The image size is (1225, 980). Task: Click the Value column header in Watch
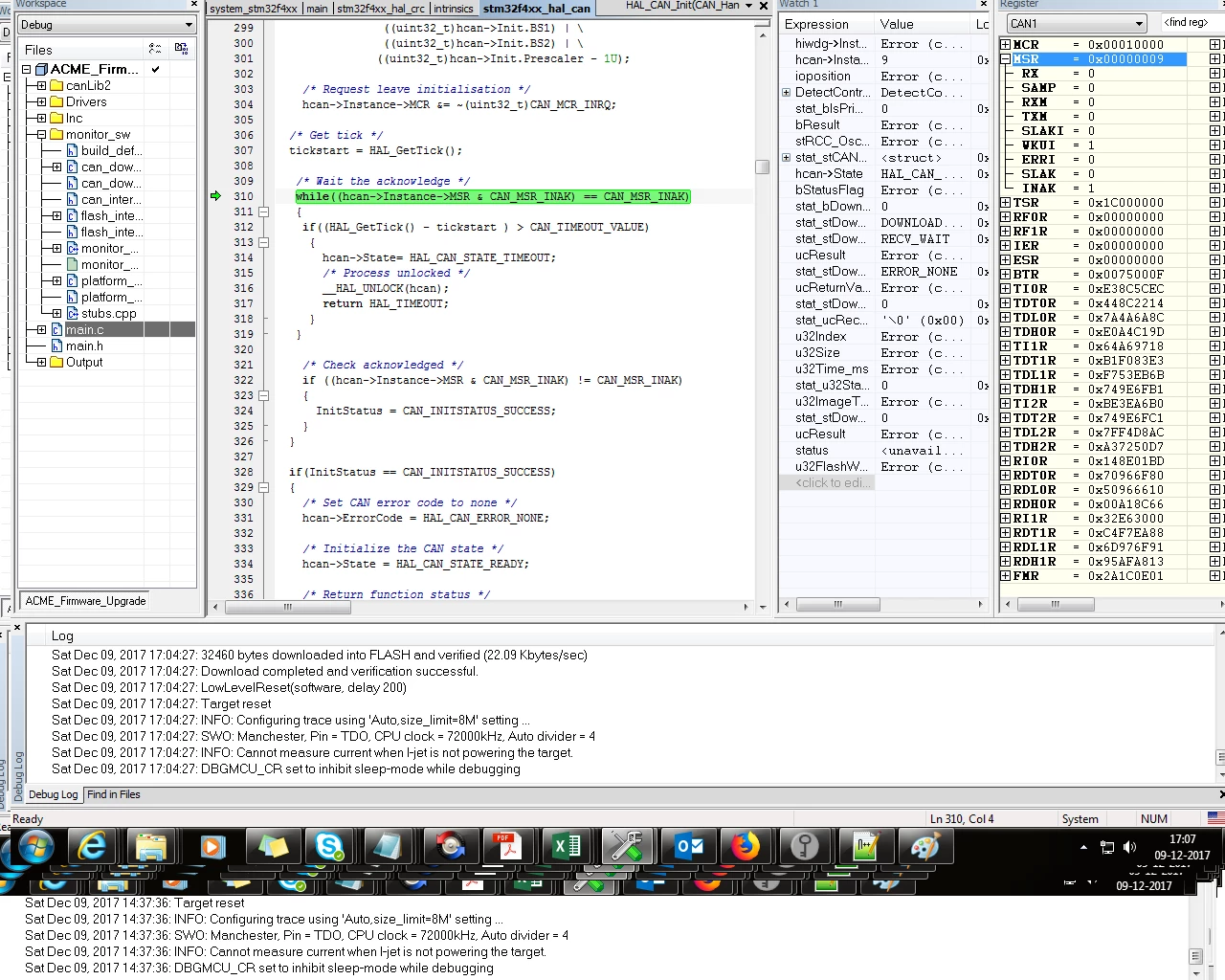click(x=924, y=24)
